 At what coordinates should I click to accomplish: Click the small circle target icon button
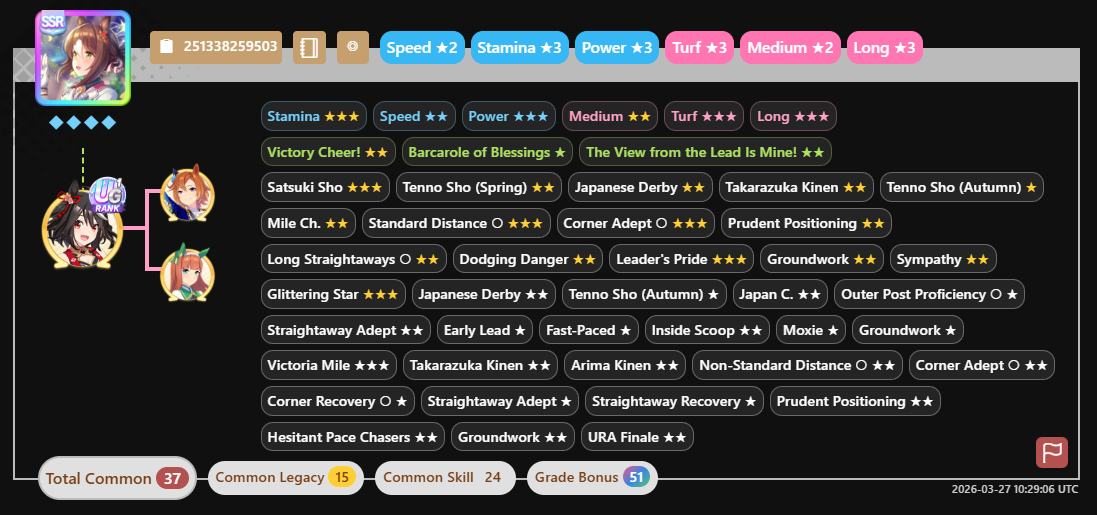coord(353,47)
